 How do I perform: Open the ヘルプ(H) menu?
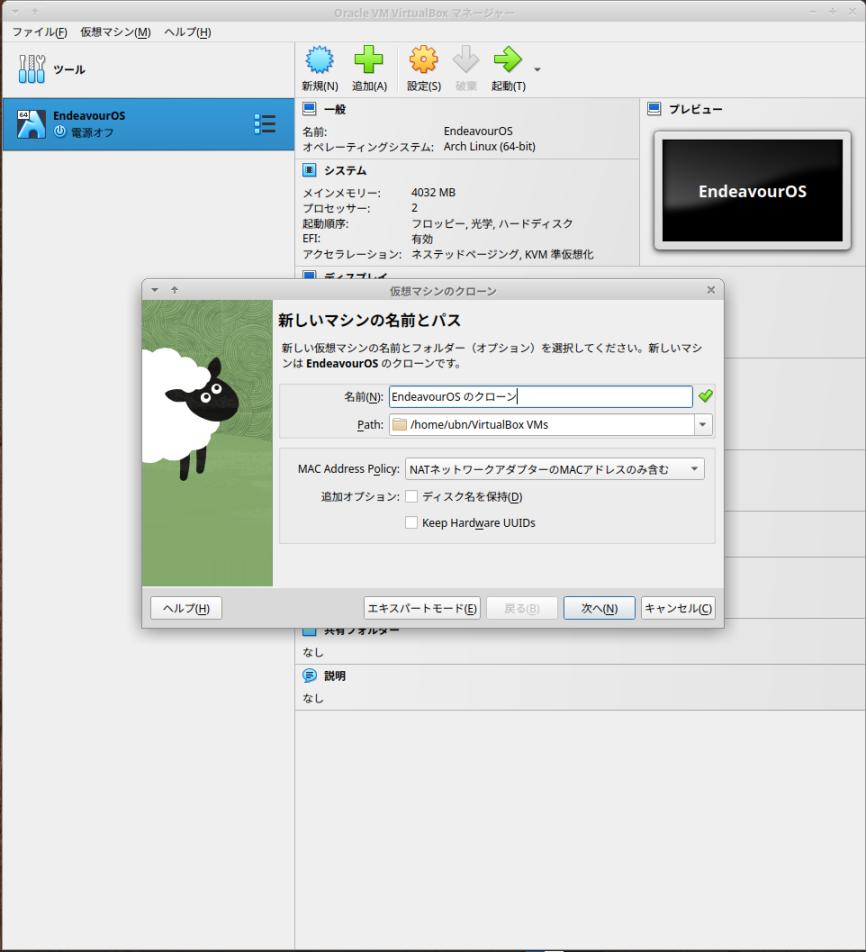tap(188, 32)
